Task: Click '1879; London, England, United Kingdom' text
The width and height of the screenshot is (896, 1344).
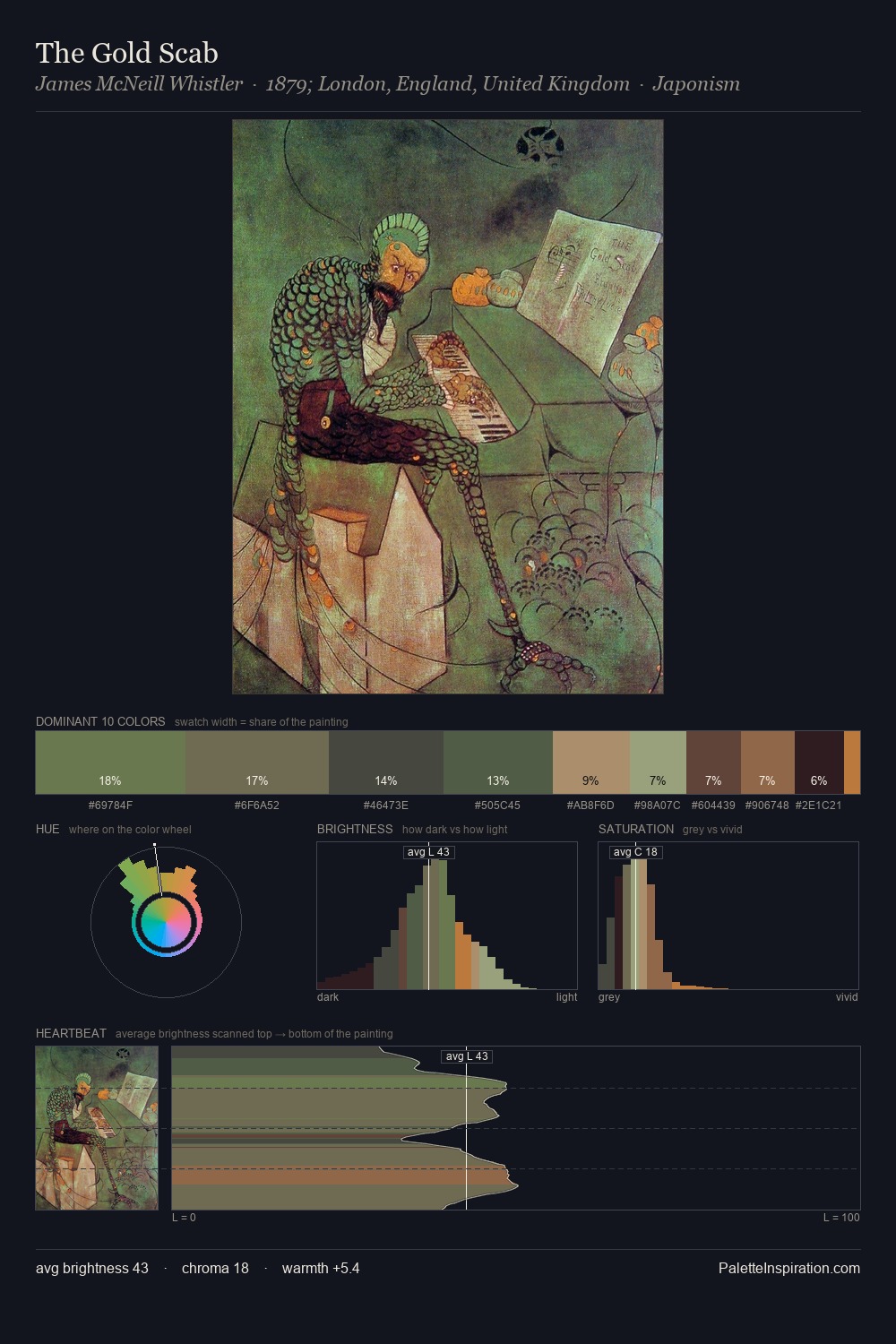Action: [448, 83]
